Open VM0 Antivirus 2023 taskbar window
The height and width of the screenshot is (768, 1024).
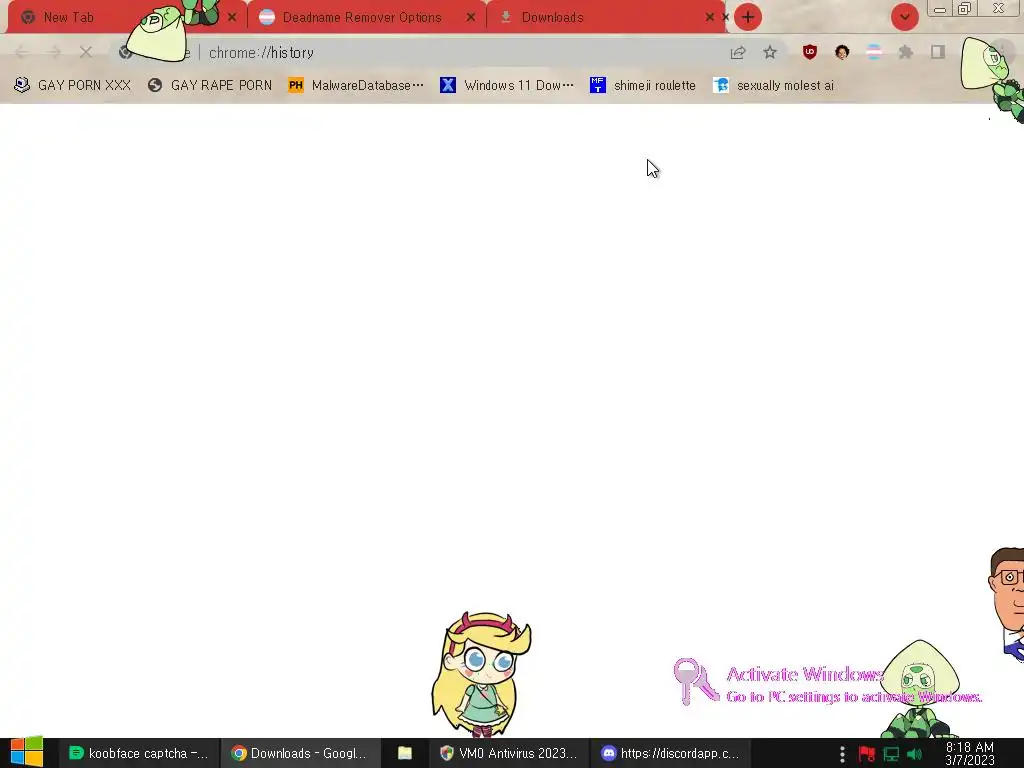(509, 753)
